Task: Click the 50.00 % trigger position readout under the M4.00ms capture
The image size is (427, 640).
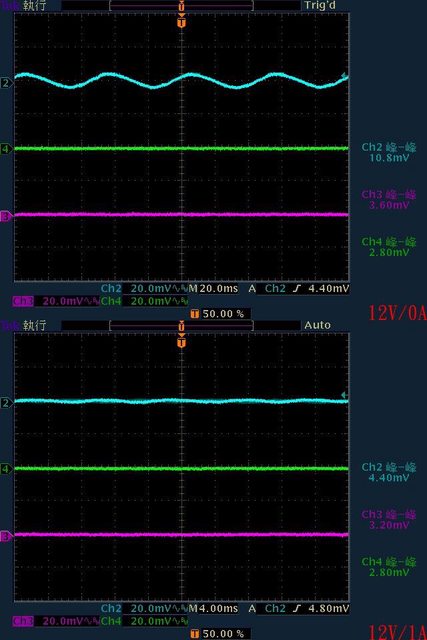Action: [x=220, y=634]
